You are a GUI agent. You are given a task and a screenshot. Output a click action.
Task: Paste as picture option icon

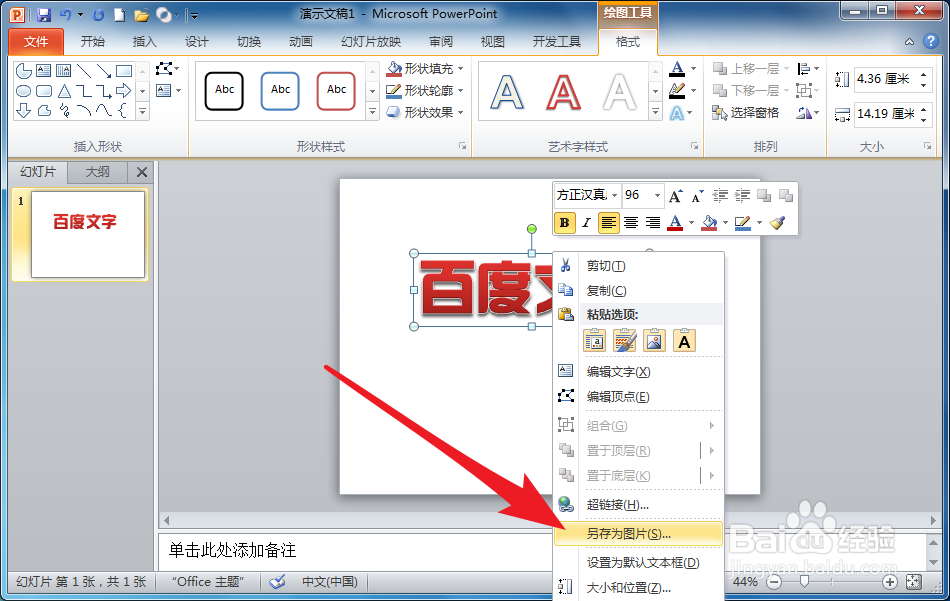coord(654,340)
